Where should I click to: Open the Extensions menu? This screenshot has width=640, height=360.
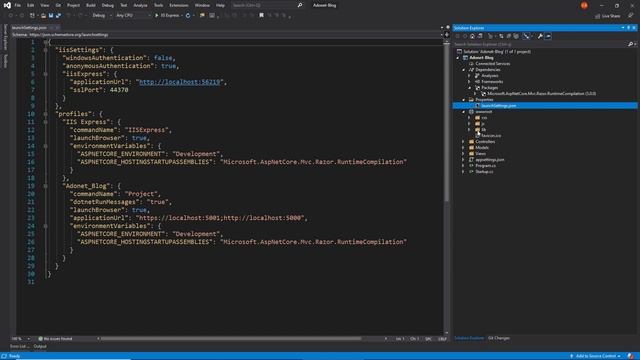(179, 5)
